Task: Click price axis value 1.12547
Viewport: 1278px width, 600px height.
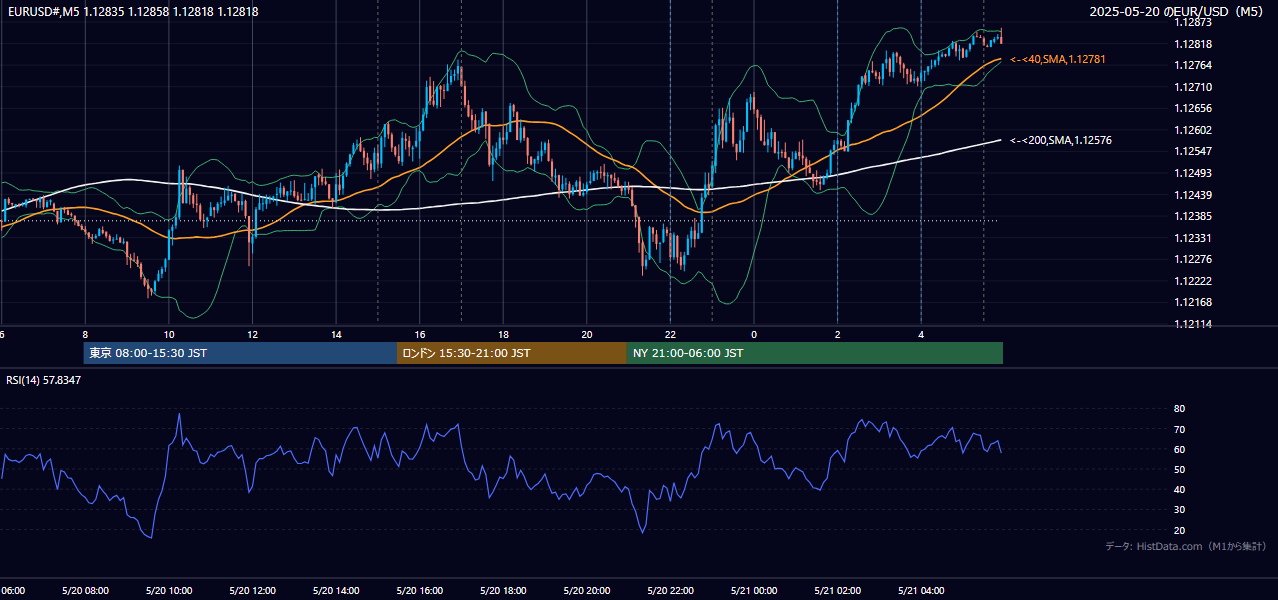Action: [x=1193, y=151]
